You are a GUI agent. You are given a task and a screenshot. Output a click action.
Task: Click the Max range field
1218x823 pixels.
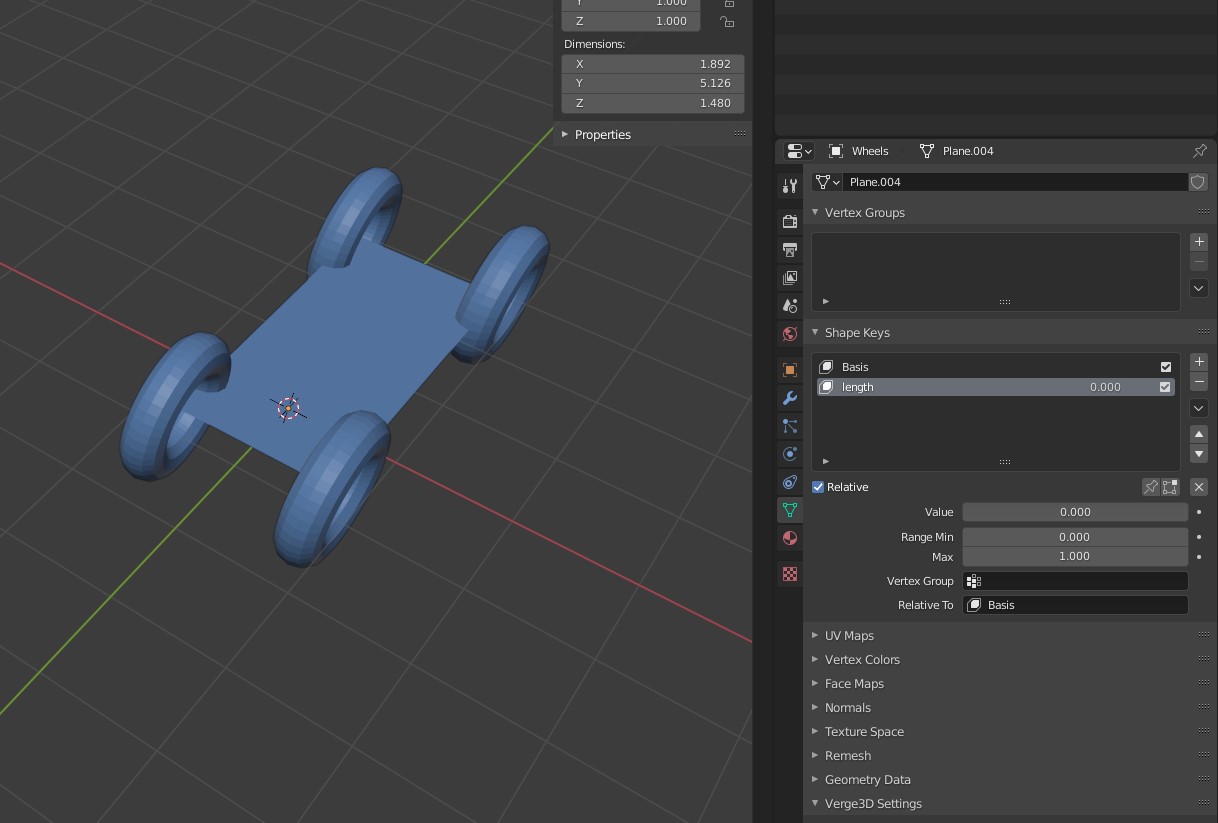coord(1075,557)
